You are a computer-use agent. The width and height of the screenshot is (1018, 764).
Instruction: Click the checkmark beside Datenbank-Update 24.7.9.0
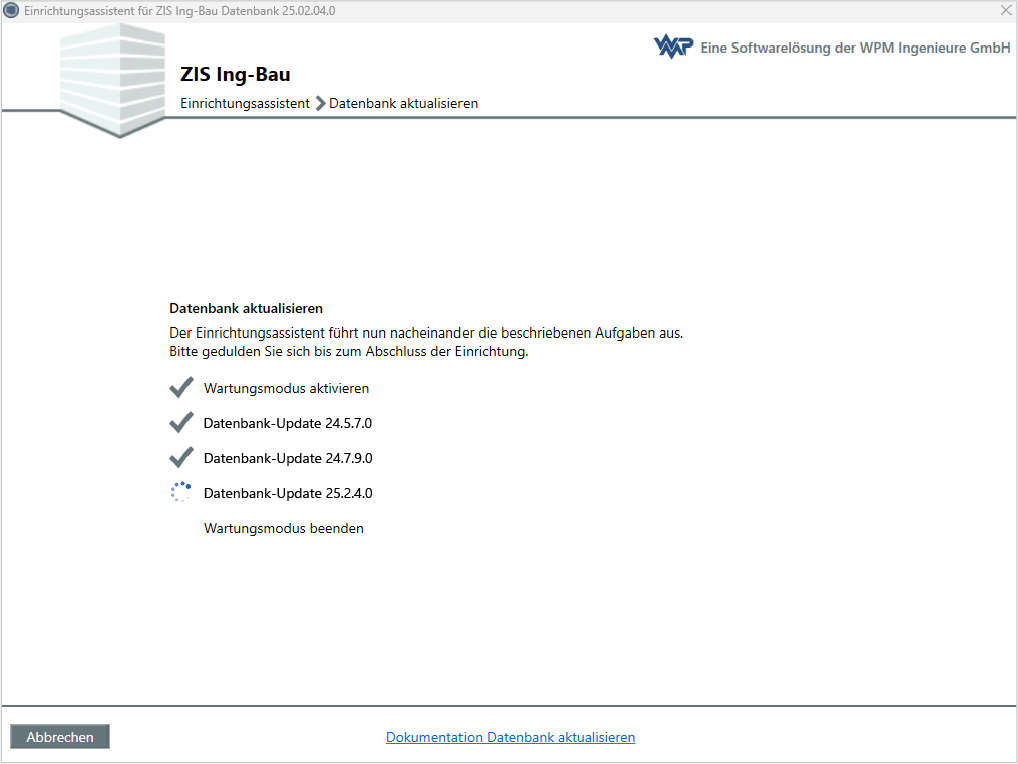point(181,457)
